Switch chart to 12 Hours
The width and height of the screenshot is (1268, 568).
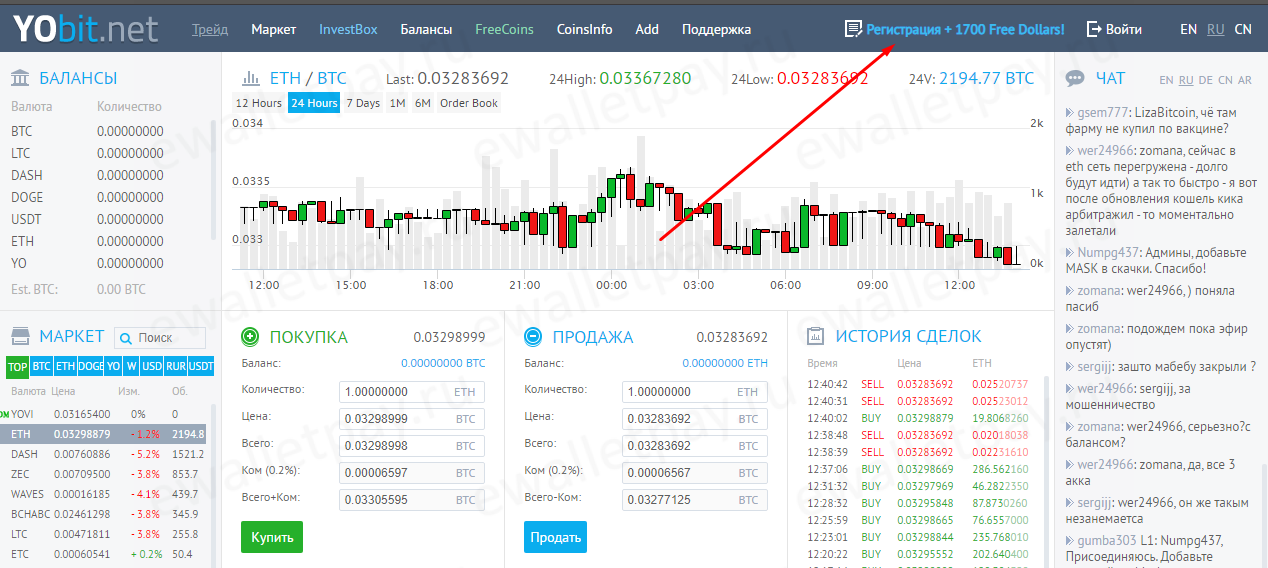tap(258, 103)
